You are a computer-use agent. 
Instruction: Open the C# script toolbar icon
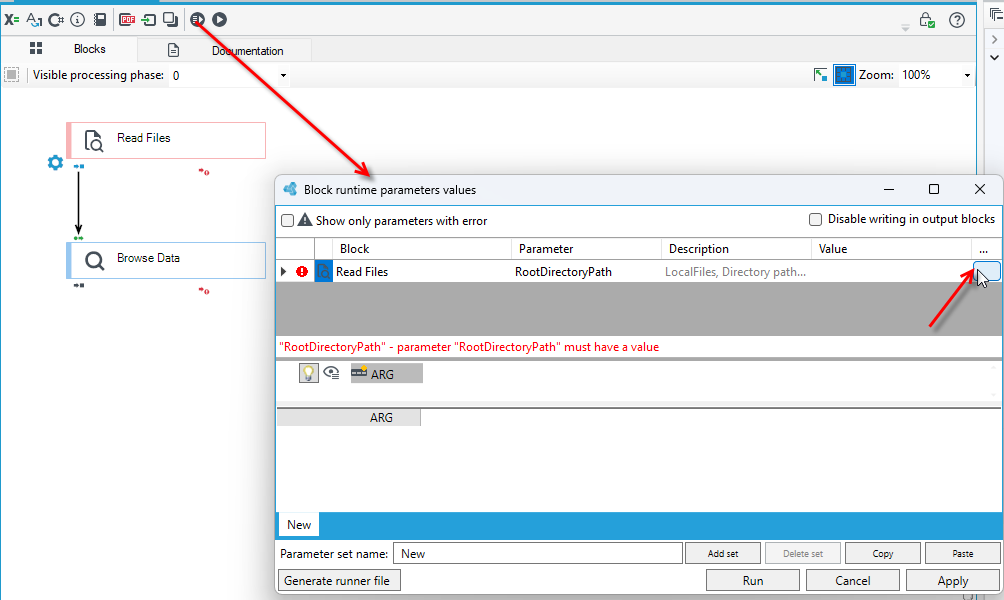[x=56, y=20]
